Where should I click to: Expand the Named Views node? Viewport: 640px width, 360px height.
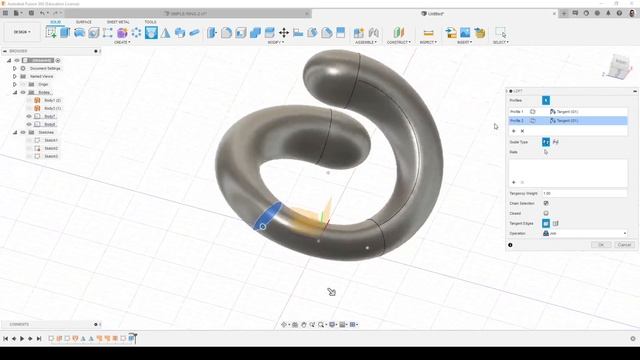[15, 76]
